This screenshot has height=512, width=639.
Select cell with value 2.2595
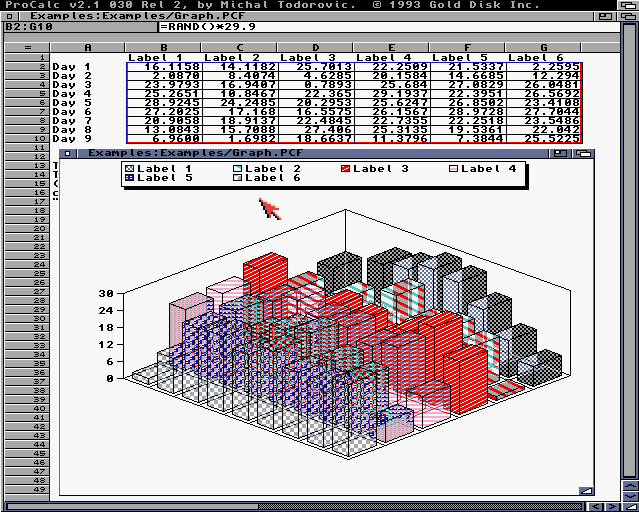pyautogui.click(x=544, y=67)
